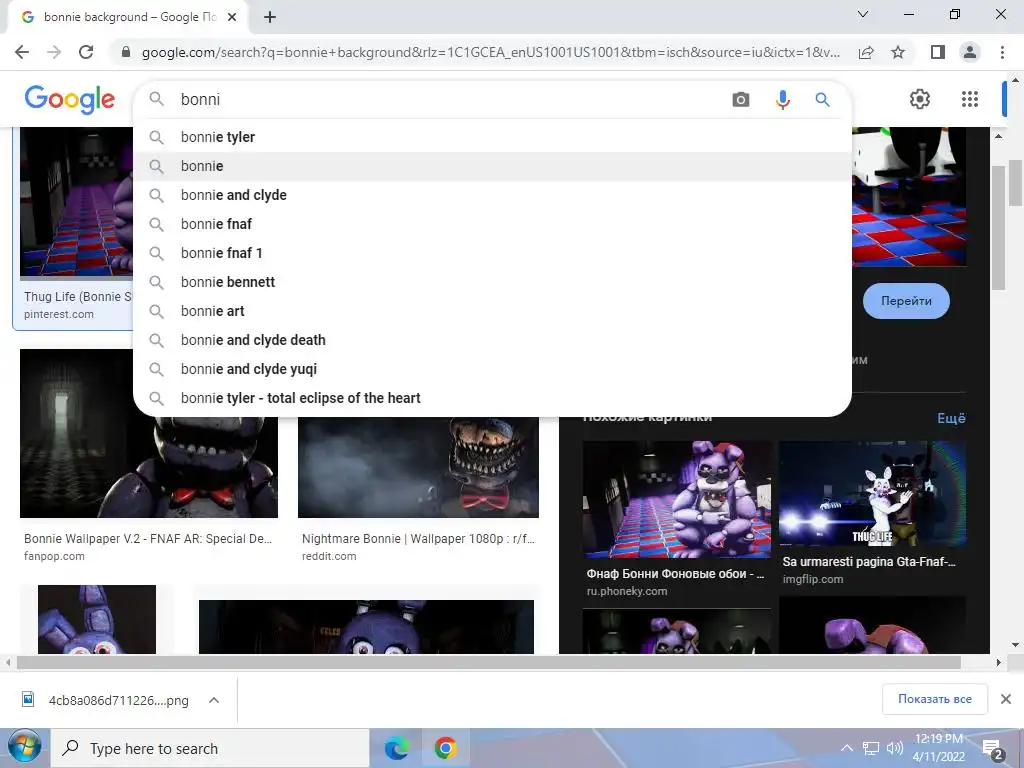Click the Перейти visit button

(x=906, y=301)
